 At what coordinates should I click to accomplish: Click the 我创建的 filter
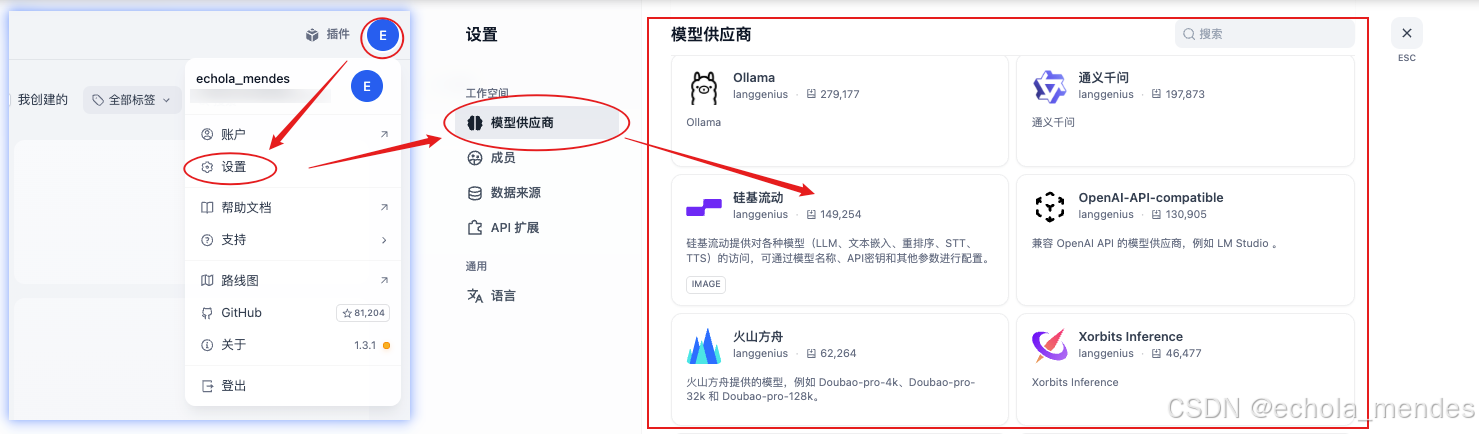coord(43,100)
